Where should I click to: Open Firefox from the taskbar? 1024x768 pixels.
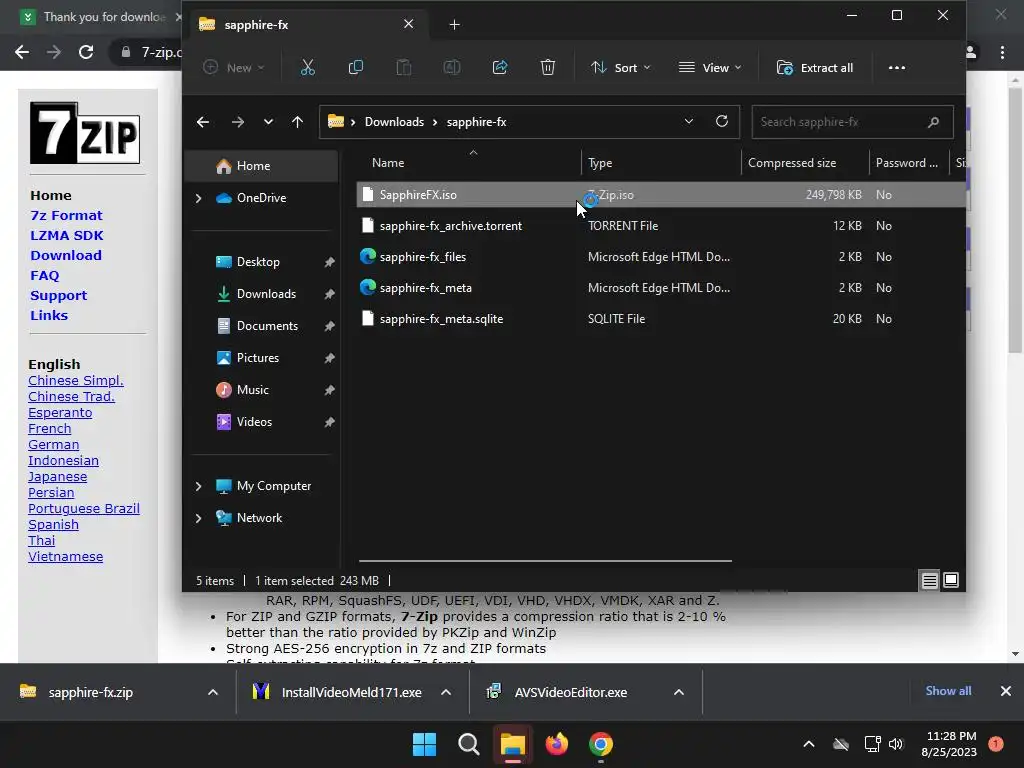(x=557, y=744)
